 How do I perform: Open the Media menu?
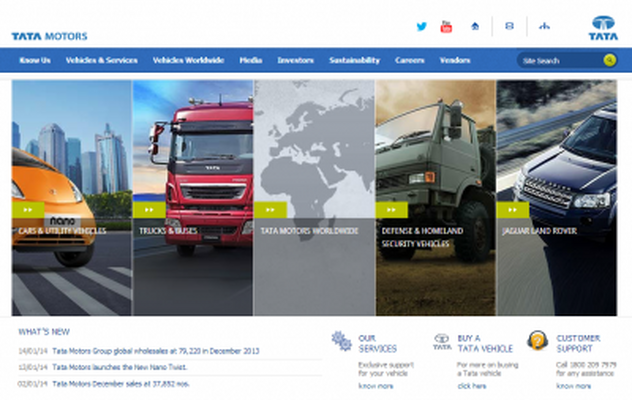click(x=251, y=60)
